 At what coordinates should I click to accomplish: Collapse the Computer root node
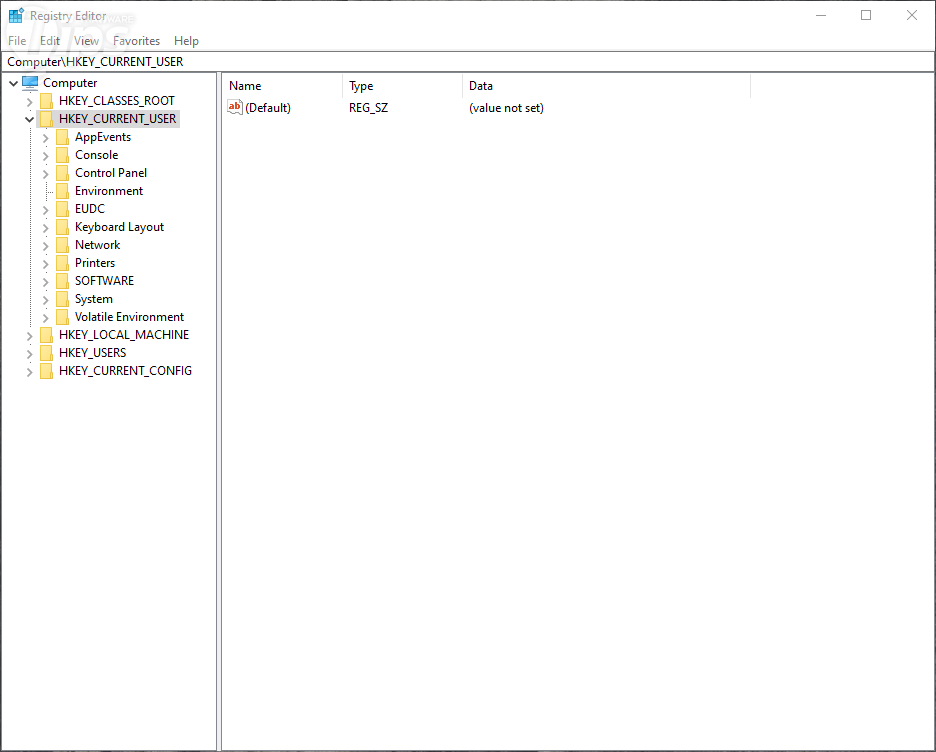(13, 84)
